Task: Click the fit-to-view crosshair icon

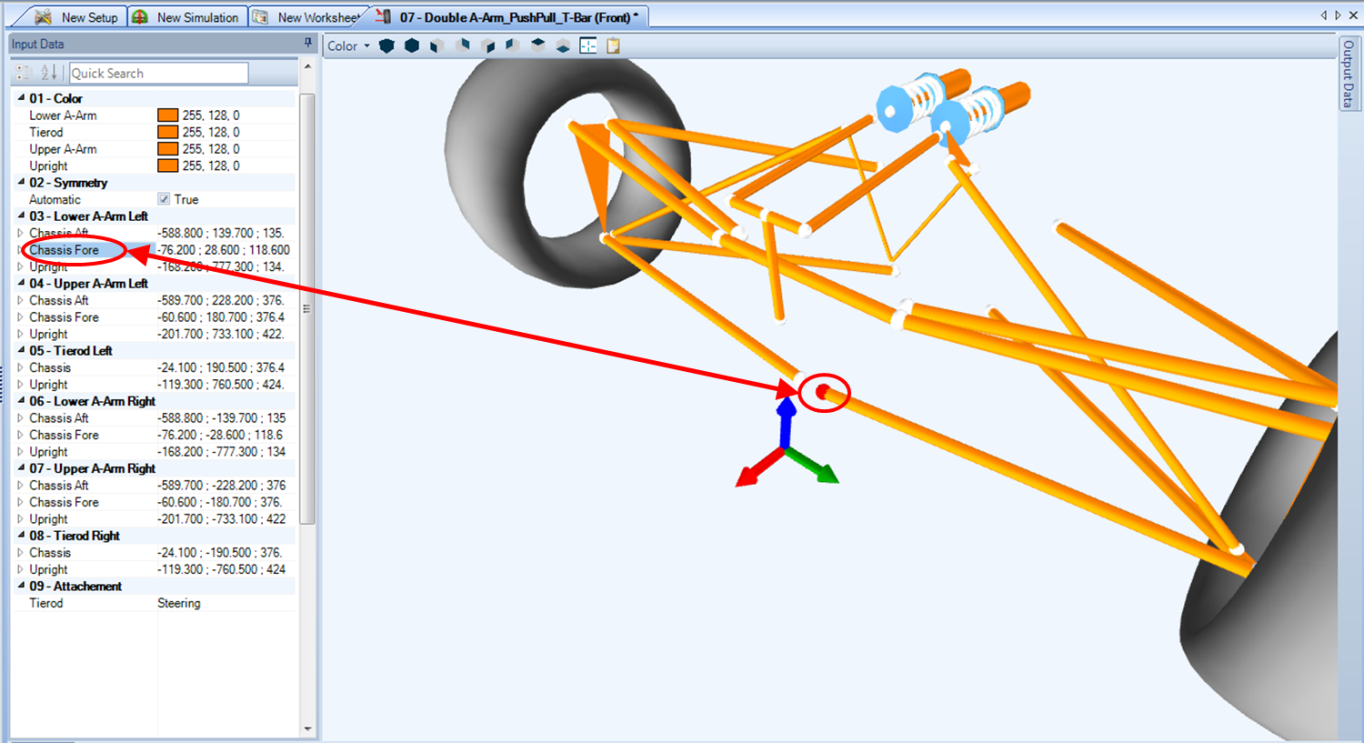Action: [588, 46]
